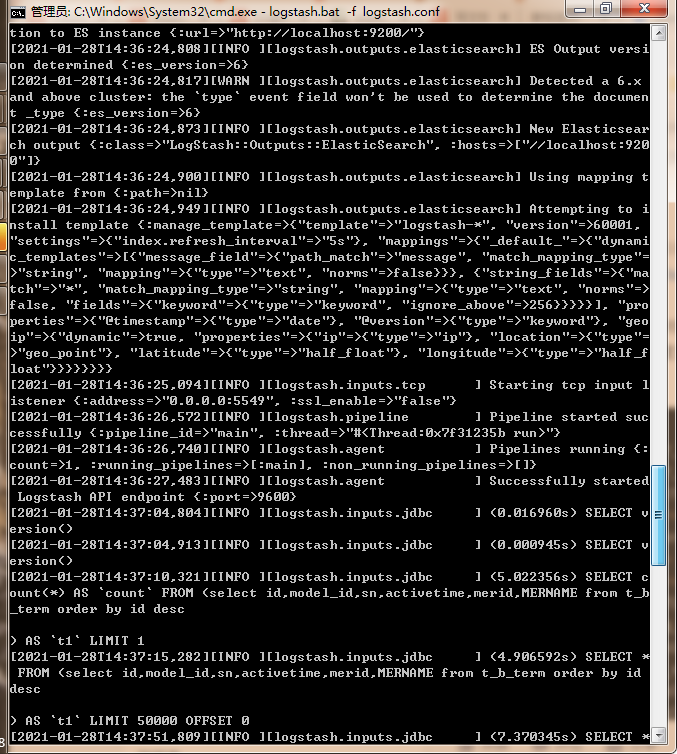
Task: Click the "Pipelines running" log entry
Action: pyautogui.click(x=329, y=457)
